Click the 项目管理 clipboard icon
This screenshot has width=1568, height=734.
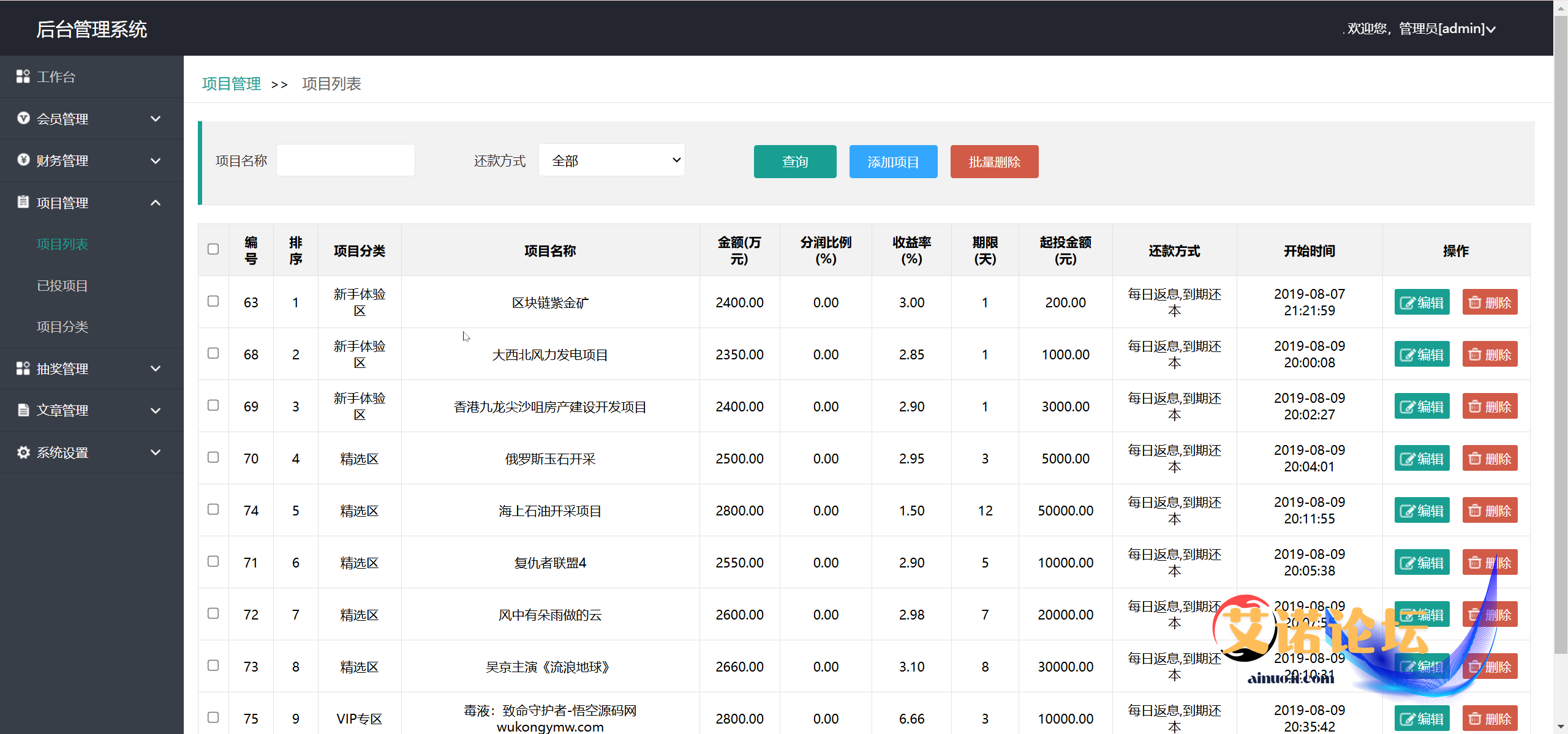(x=23, y=202)
